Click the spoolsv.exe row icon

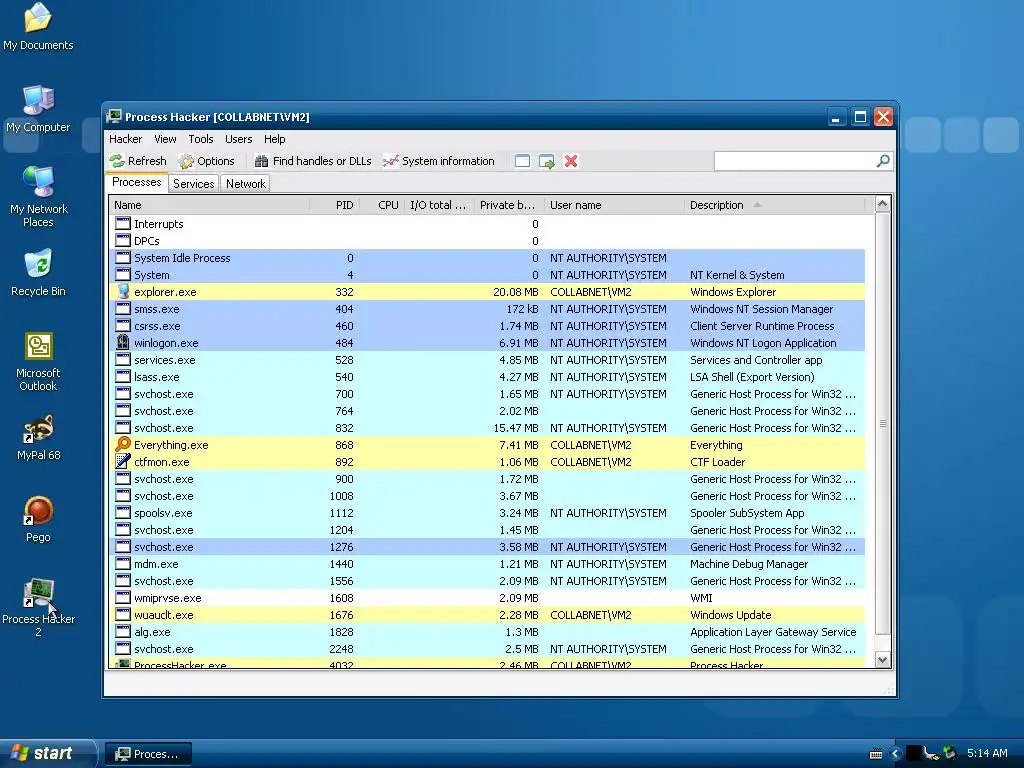123,513
